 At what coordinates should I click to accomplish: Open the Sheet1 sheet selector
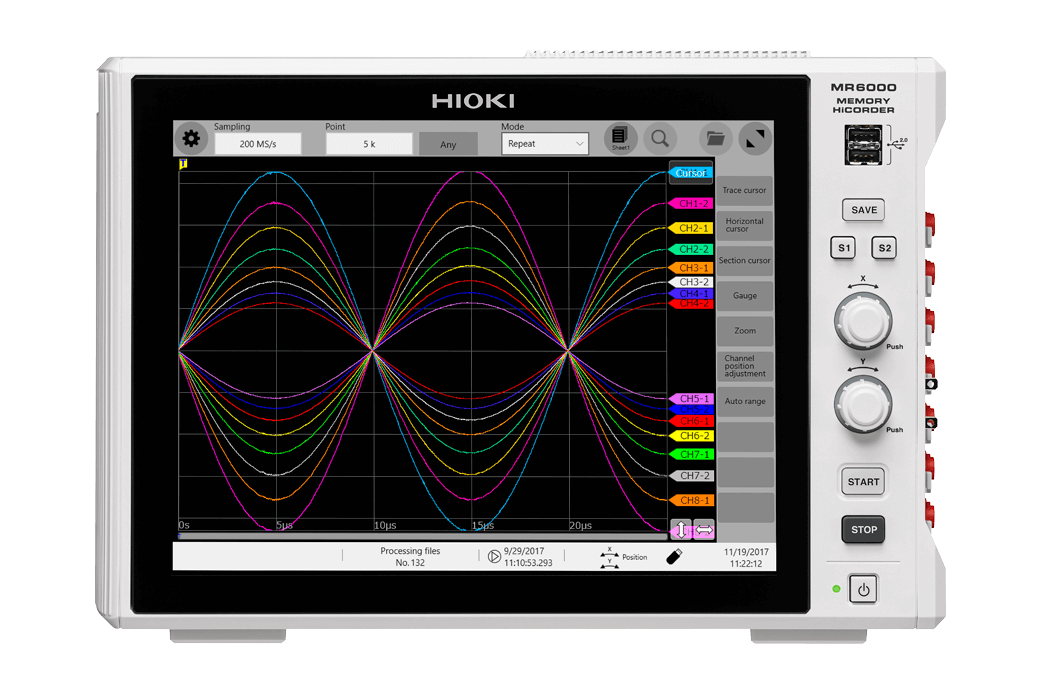pyautogui.click(x=620, y=138)
